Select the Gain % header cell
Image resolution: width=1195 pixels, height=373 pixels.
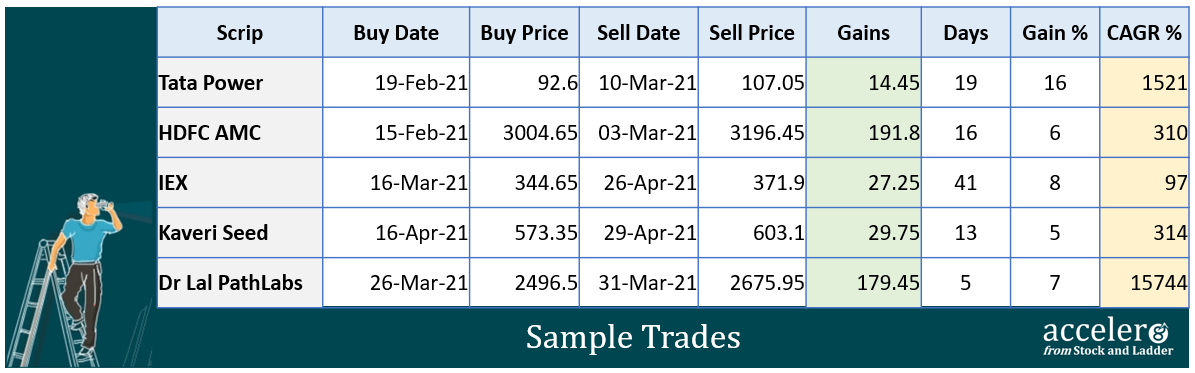coord(1055,33)
